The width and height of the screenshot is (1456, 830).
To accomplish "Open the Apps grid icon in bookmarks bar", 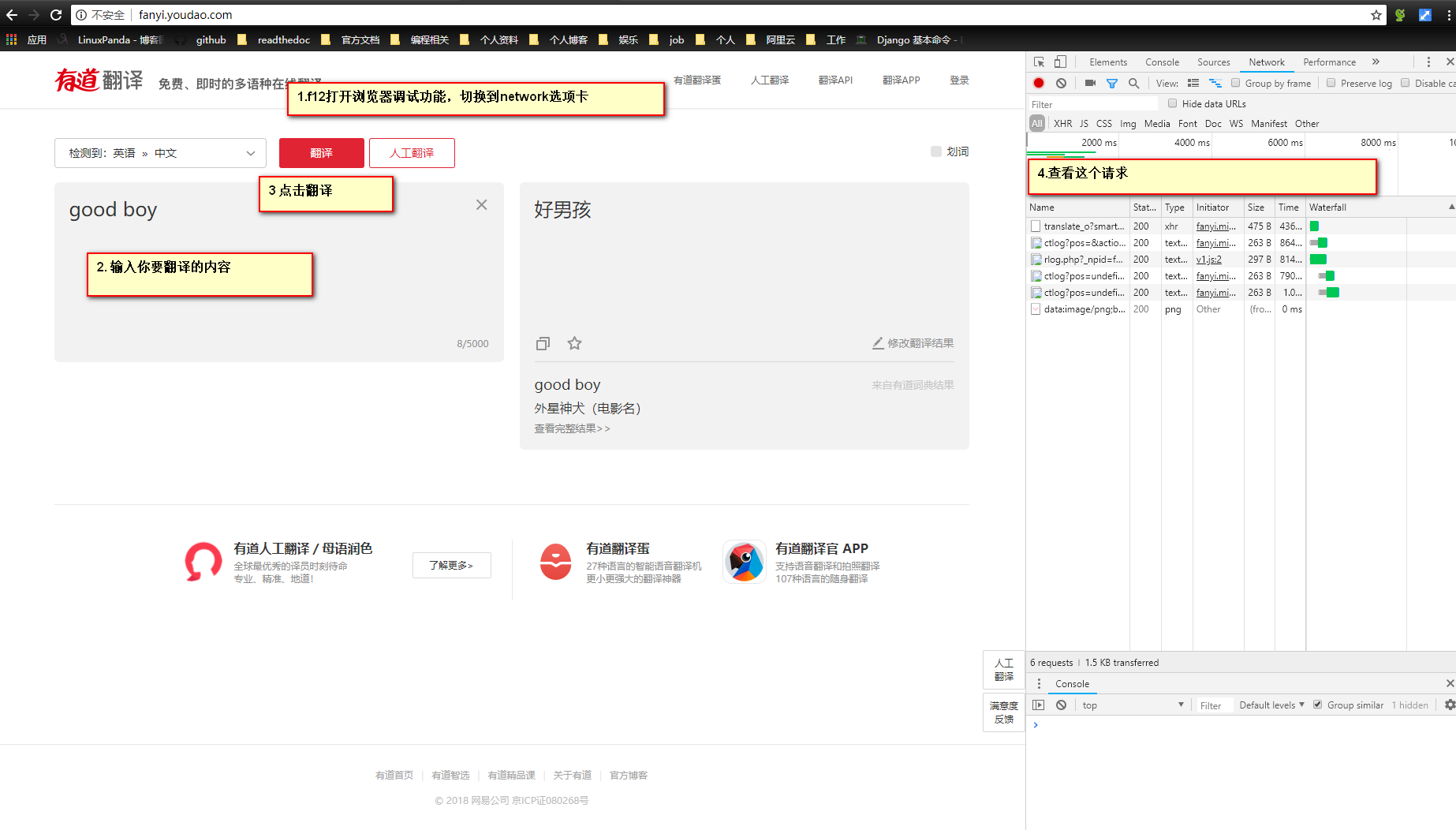I will pyautogui.click(x=11, y=39).
